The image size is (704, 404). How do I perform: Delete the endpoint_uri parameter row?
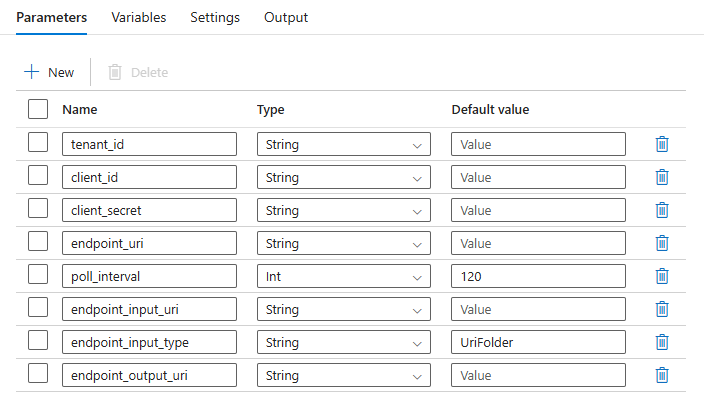coord(661,243)
